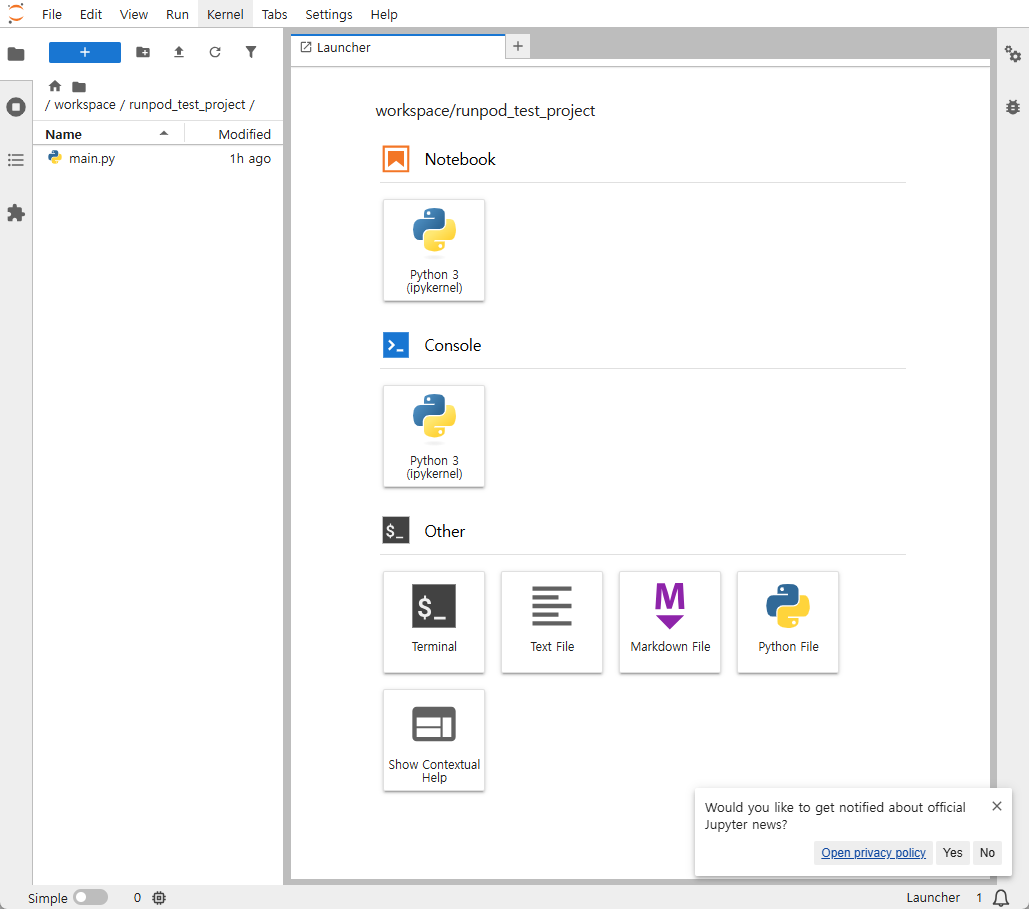Click No on Jupyter news notification
1029x909 pixels.
(x=987, y=852)
